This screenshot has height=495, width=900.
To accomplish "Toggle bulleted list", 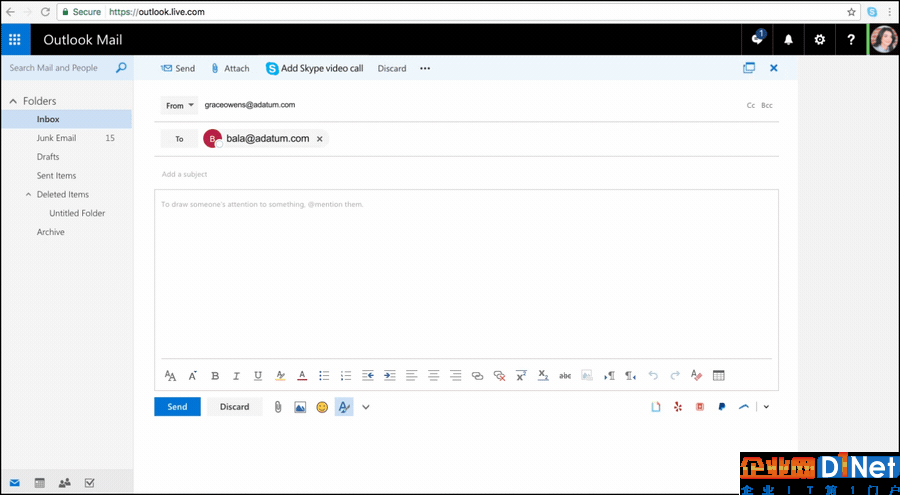I will coord(324,376).
